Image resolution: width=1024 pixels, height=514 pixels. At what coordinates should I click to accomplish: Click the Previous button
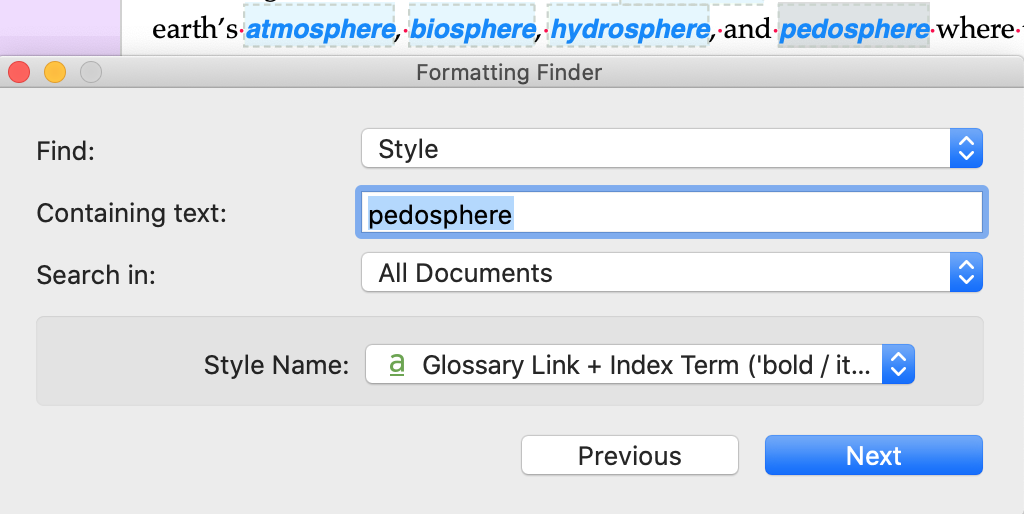pyautogui.click(x=630, y=455)
